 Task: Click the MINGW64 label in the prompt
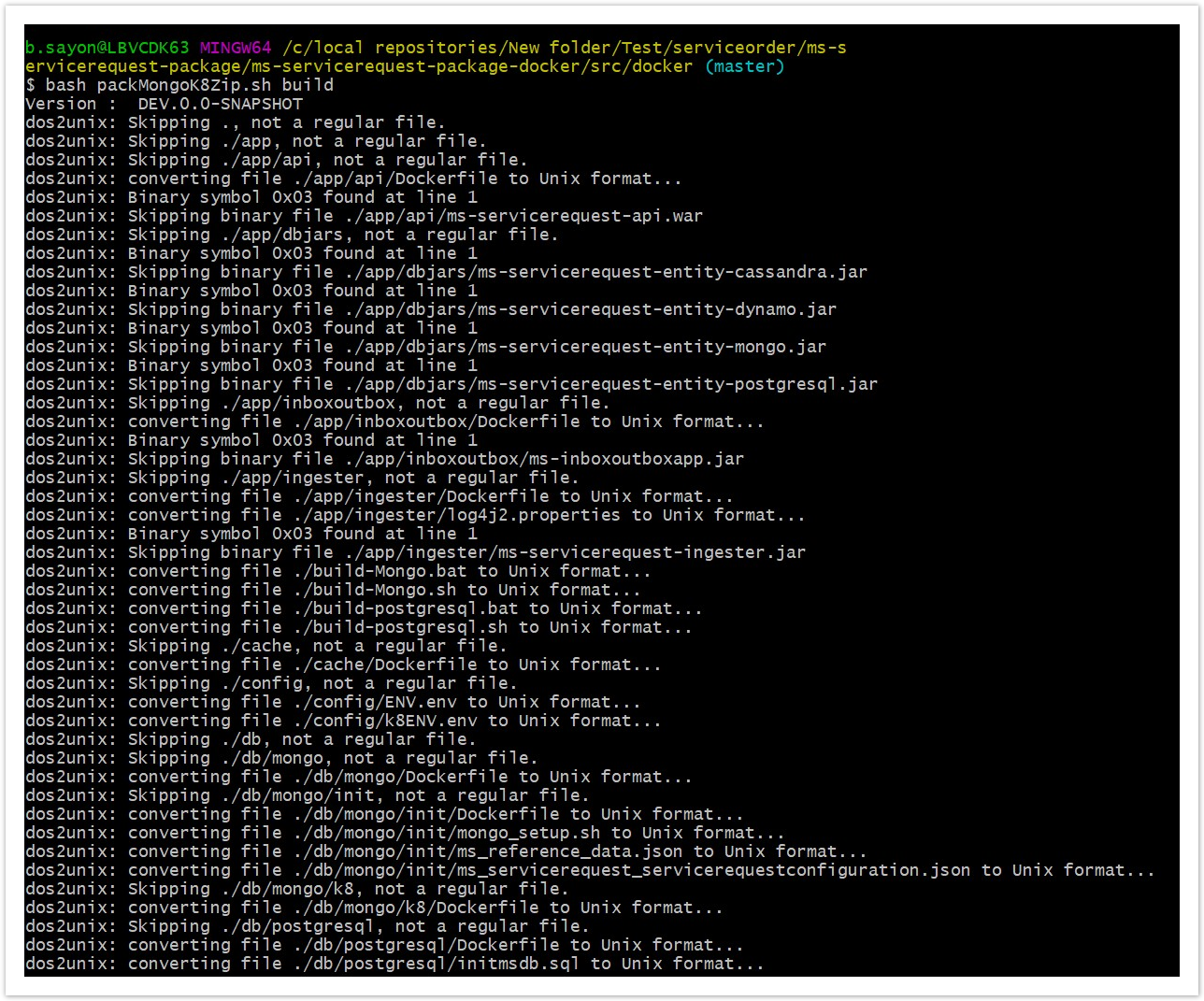click(236, 48)
